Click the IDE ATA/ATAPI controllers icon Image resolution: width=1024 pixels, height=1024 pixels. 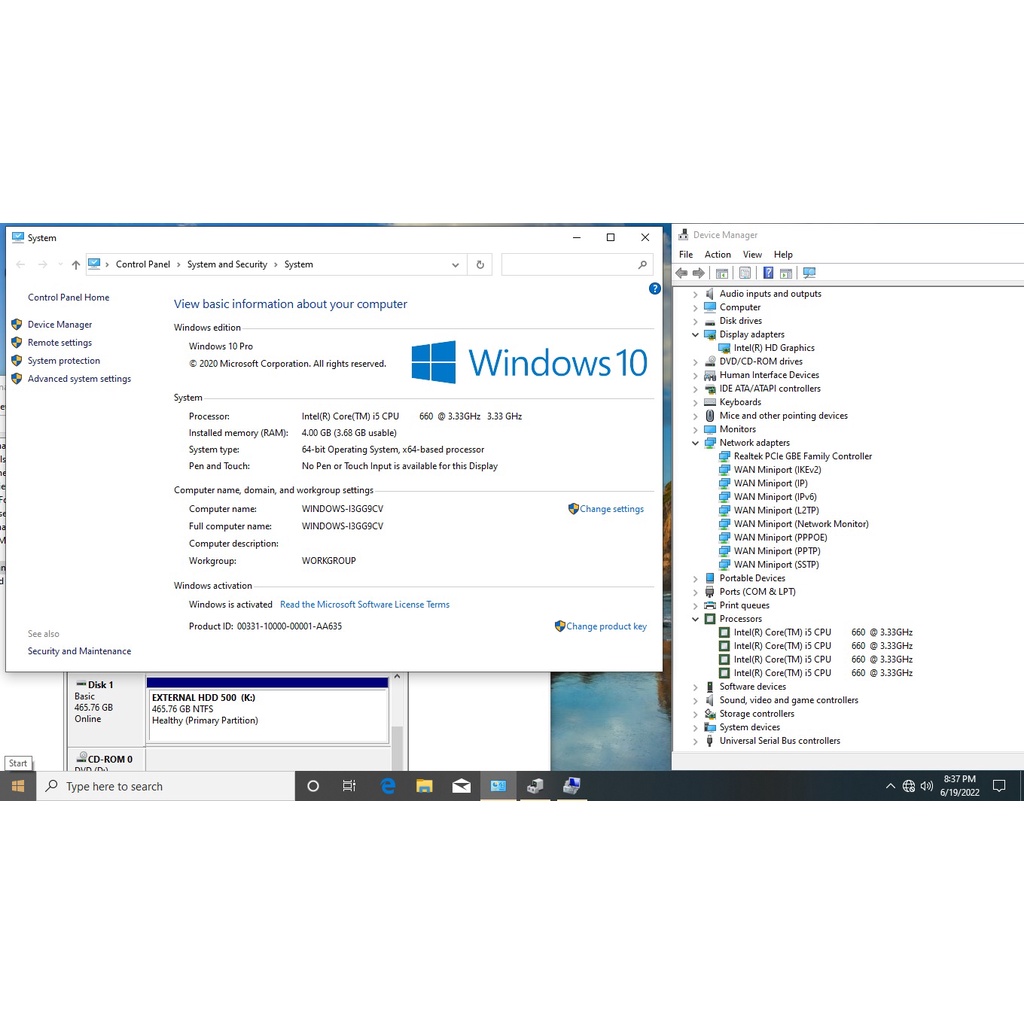pyautogui.click(x=710, y=389)
